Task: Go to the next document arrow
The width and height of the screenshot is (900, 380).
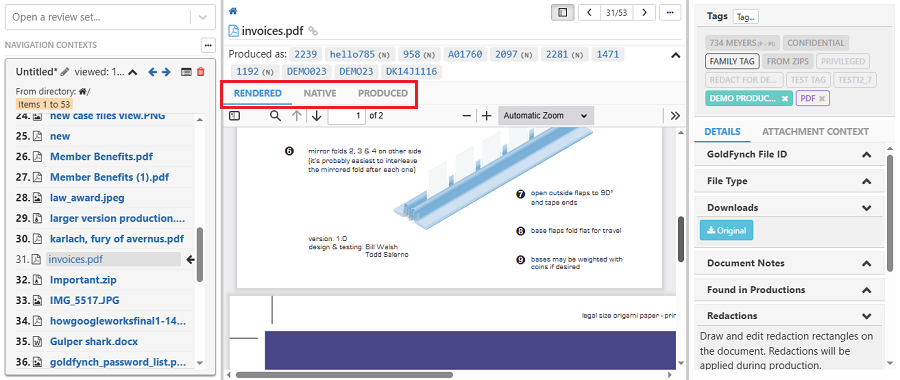Action: click(x=644, y=12)
